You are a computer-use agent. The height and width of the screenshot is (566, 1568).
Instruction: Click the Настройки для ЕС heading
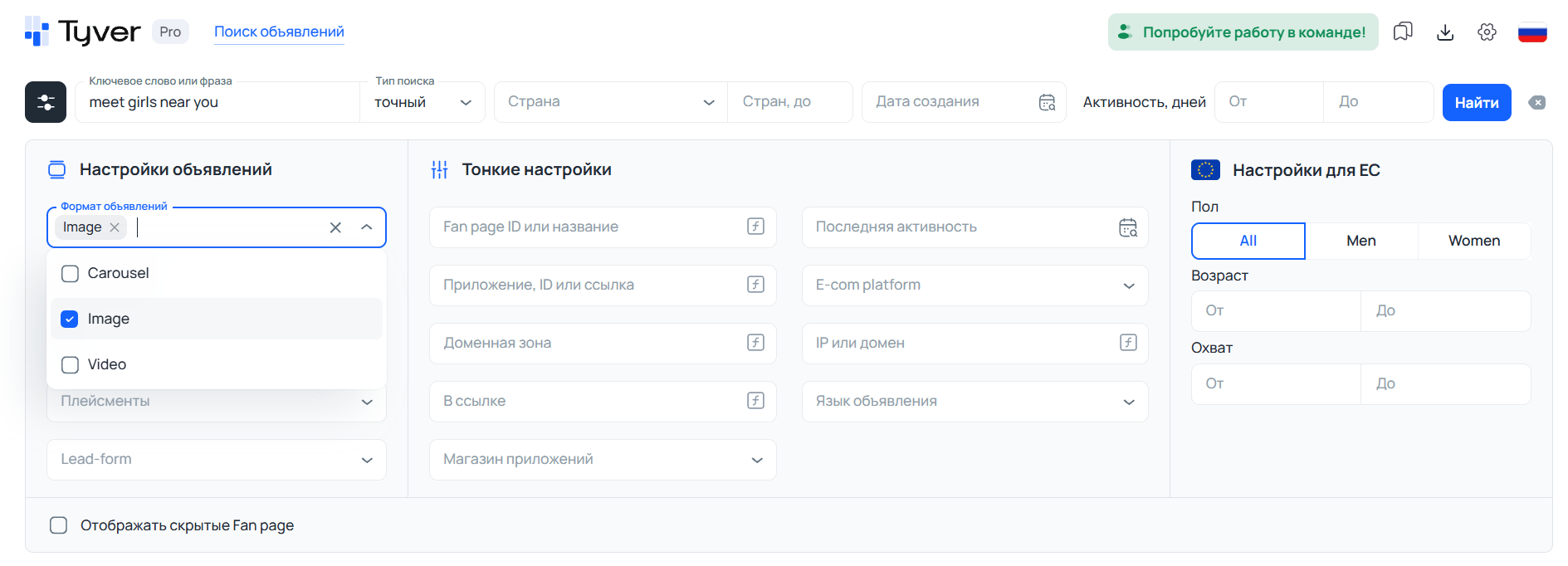pyautogui.click(x=1307, y=170)
